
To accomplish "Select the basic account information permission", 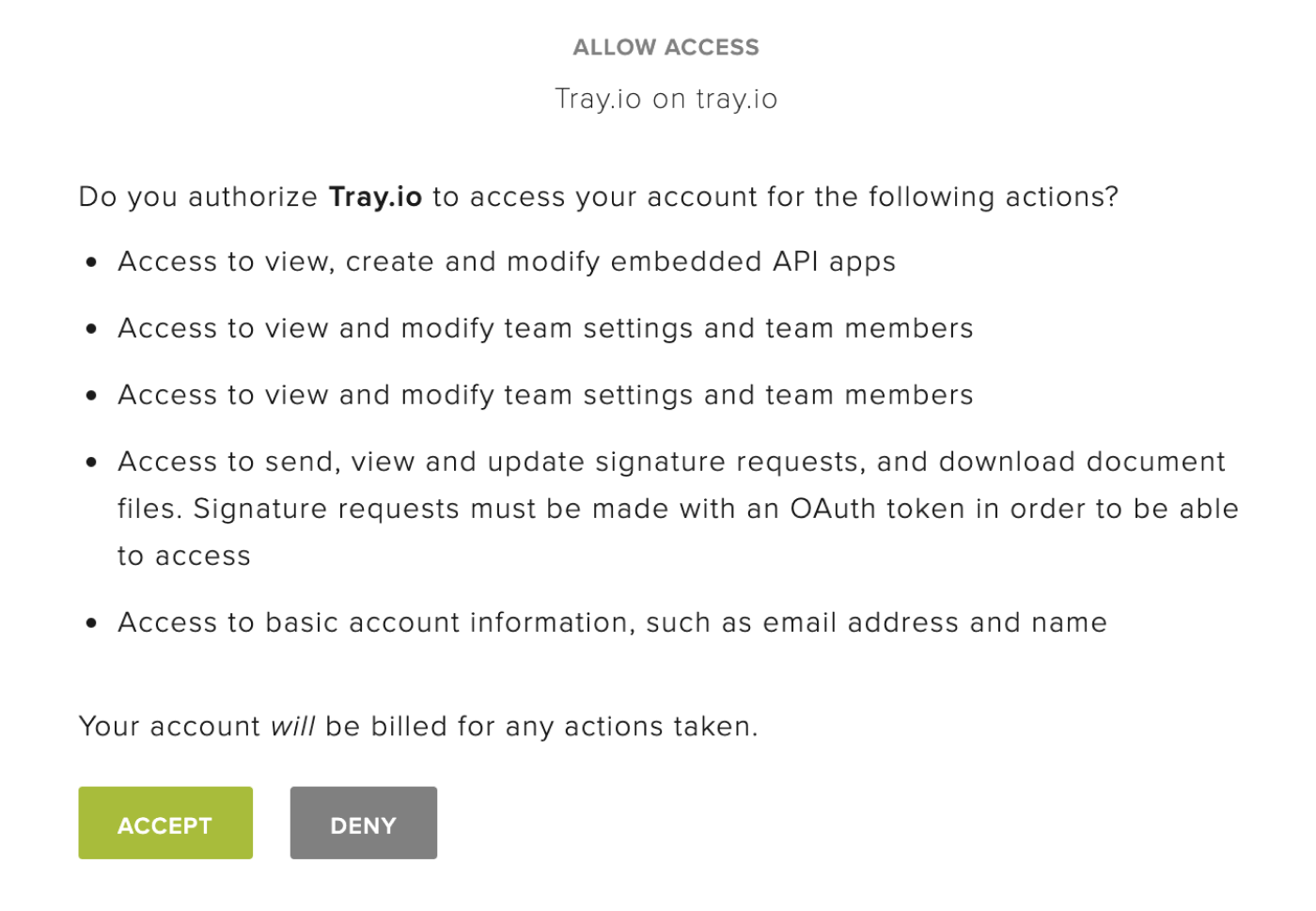I will pos(611,621).
